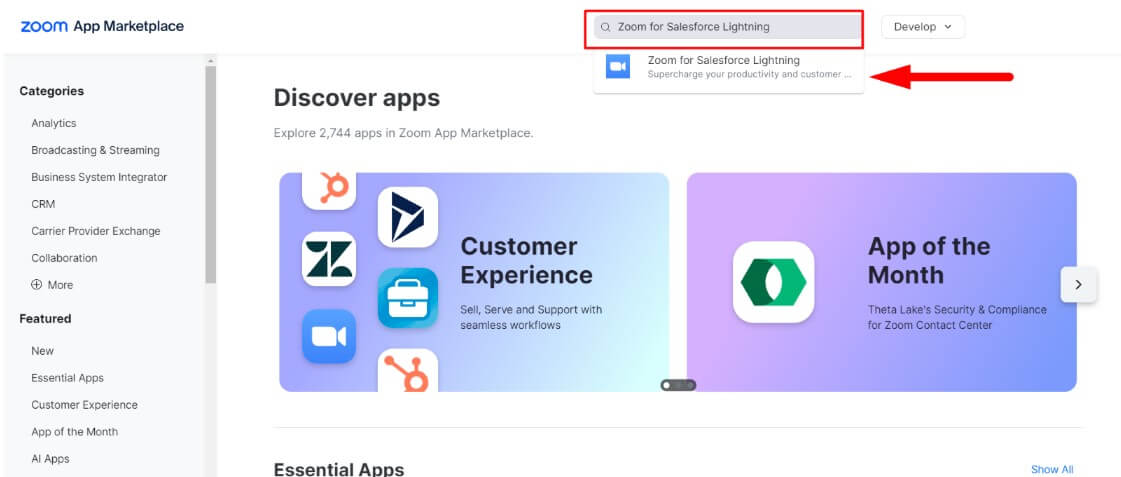Open Business System Integrator category
The width and height of the screenshot is (1121, 477).
[x=99, y=177]
